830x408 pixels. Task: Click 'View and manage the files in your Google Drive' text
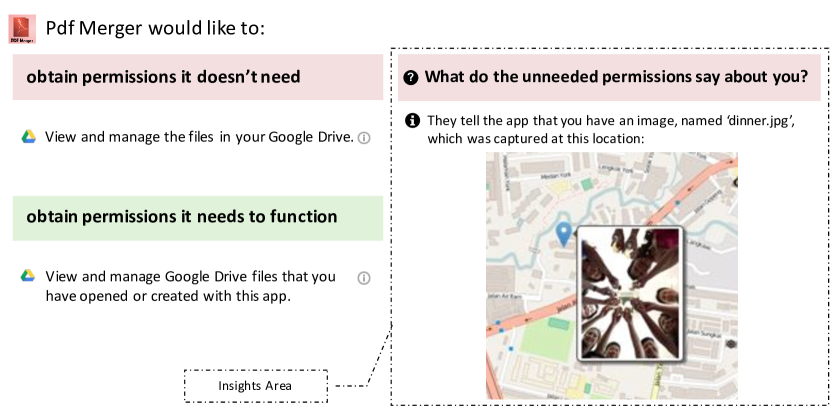[199, 137]
